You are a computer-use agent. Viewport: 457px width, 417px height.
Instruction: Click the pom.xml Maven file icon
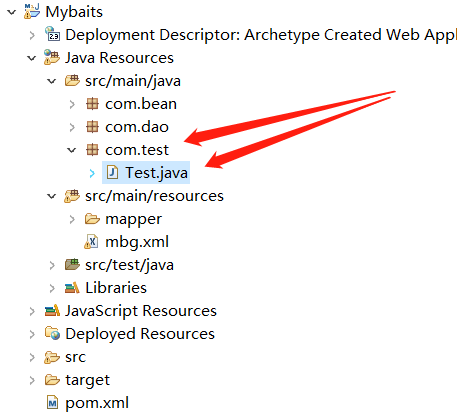pyautogui.click(x=52, y=403)
